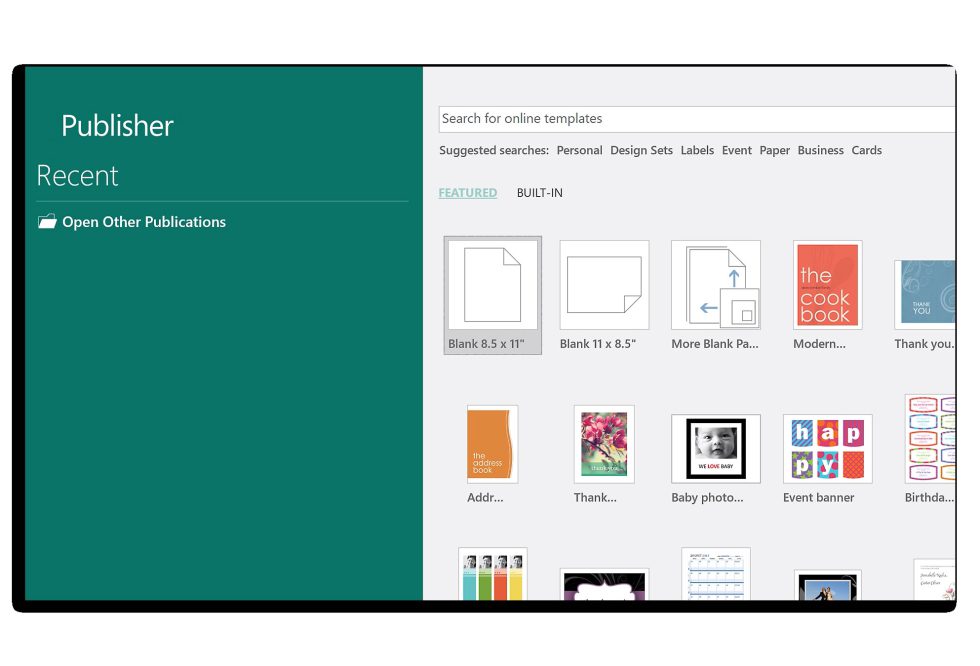Open the Baby photo frame template

(x=716, y=447)
